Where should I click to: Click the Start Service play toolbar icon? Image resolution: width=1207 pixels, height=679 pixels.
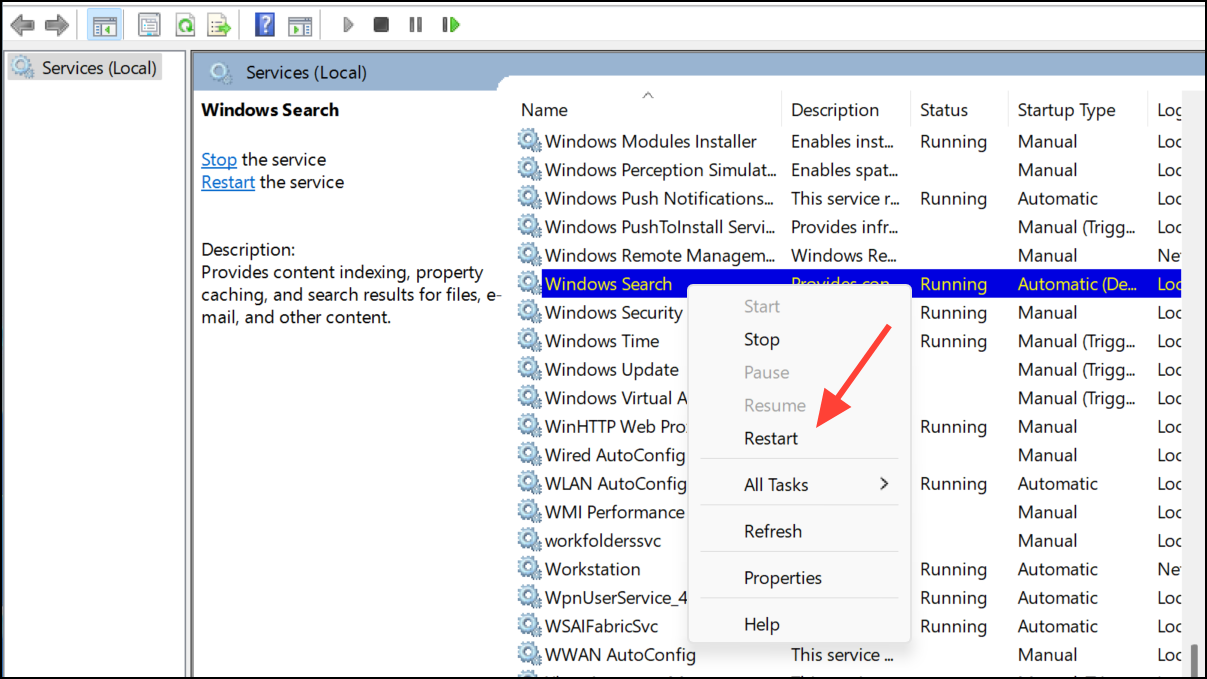(x=347, y=24)
